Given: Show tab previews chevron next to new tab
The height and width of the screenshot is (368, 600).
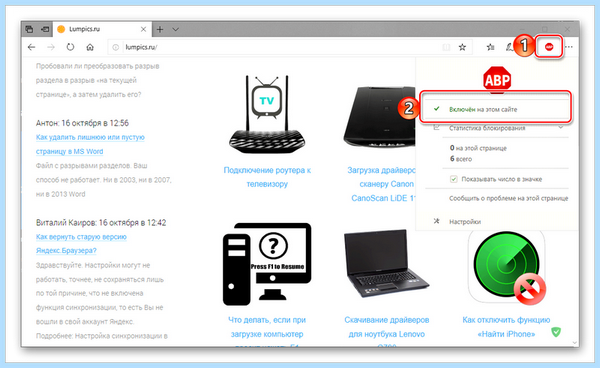Looking at the screenshot, I should click(x=175, y=29).
